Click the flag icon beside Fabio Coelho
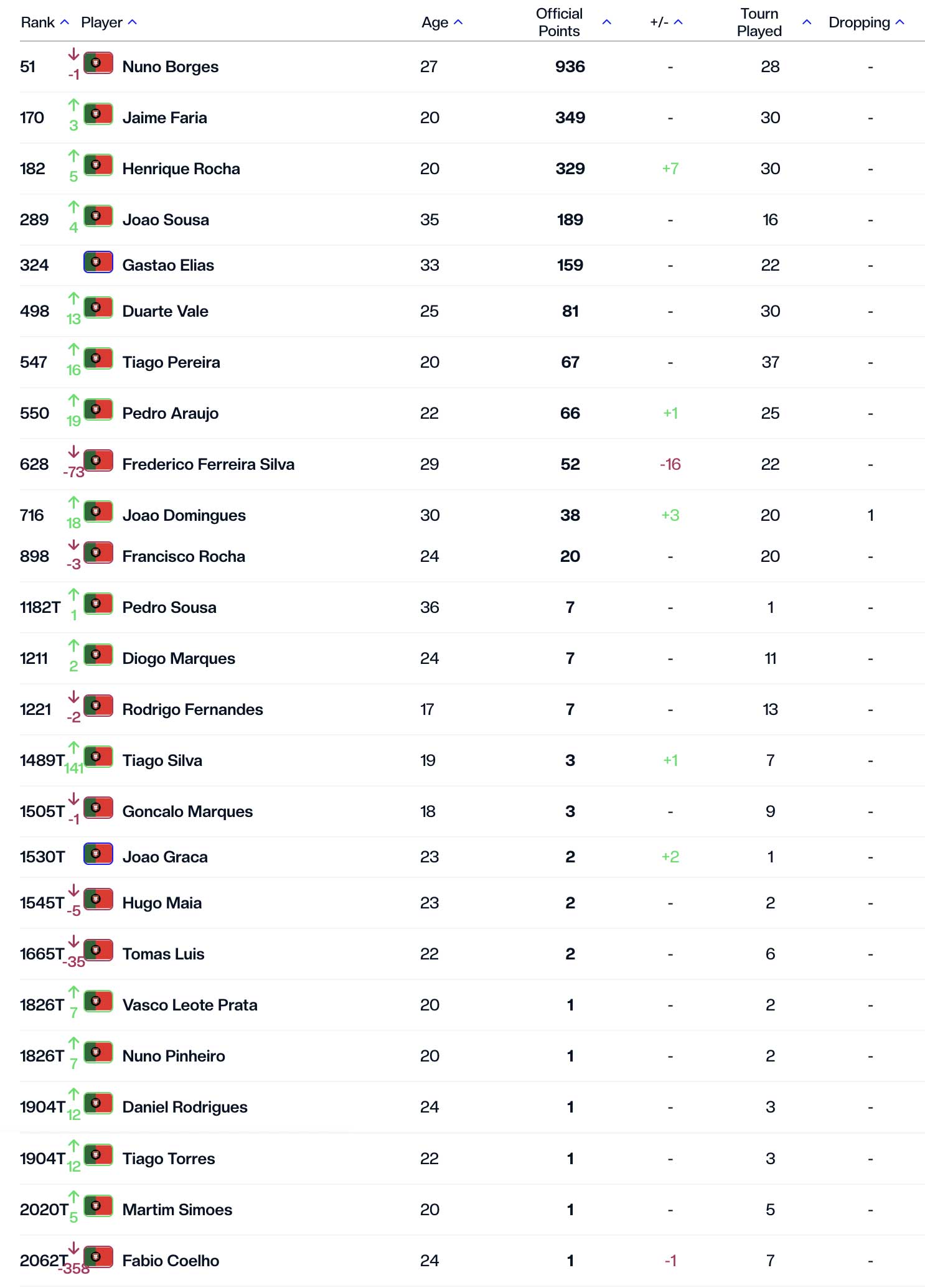Image resolution: width=925 pixels, height=1288 pixels. click(x=98, y=1258)
